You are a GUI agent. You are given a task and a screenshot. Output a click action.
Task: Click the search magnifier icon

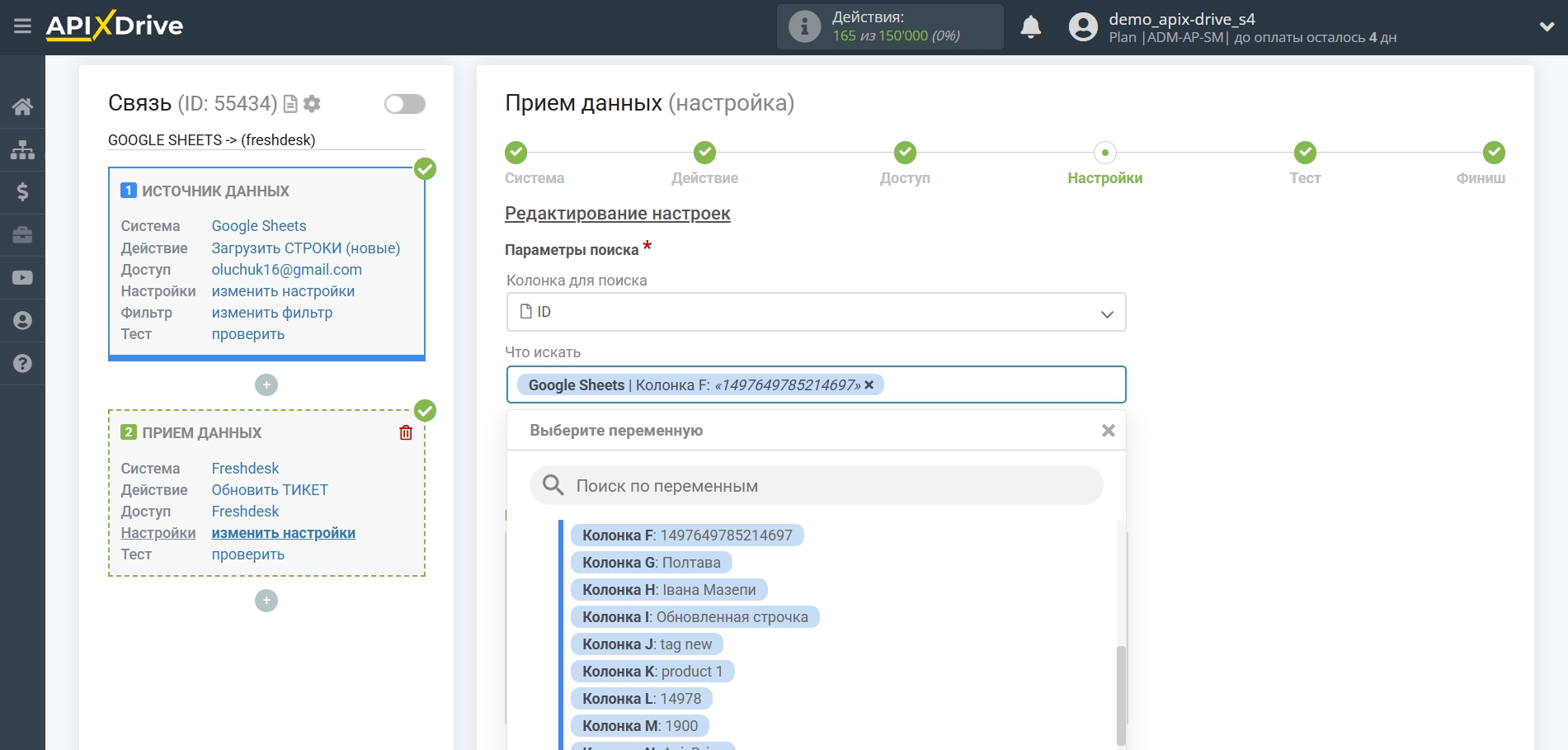[553, 486]
